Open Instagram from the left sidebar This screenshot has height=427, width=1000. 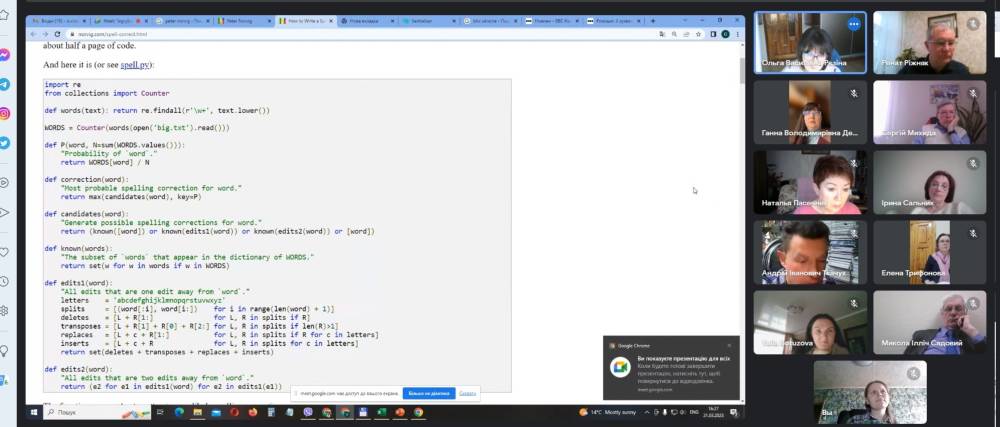[x=5, y=114]
